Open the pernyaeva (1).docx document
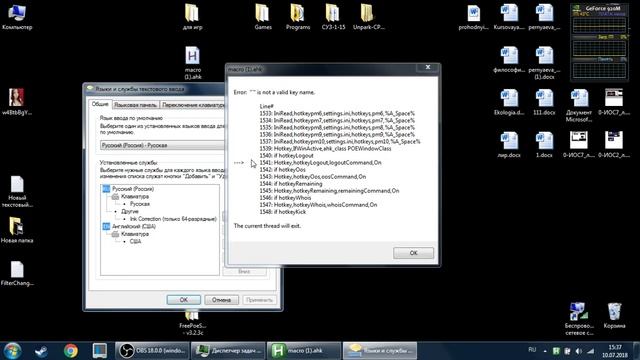This screenshot has width=640, height=360. point(544,63)
